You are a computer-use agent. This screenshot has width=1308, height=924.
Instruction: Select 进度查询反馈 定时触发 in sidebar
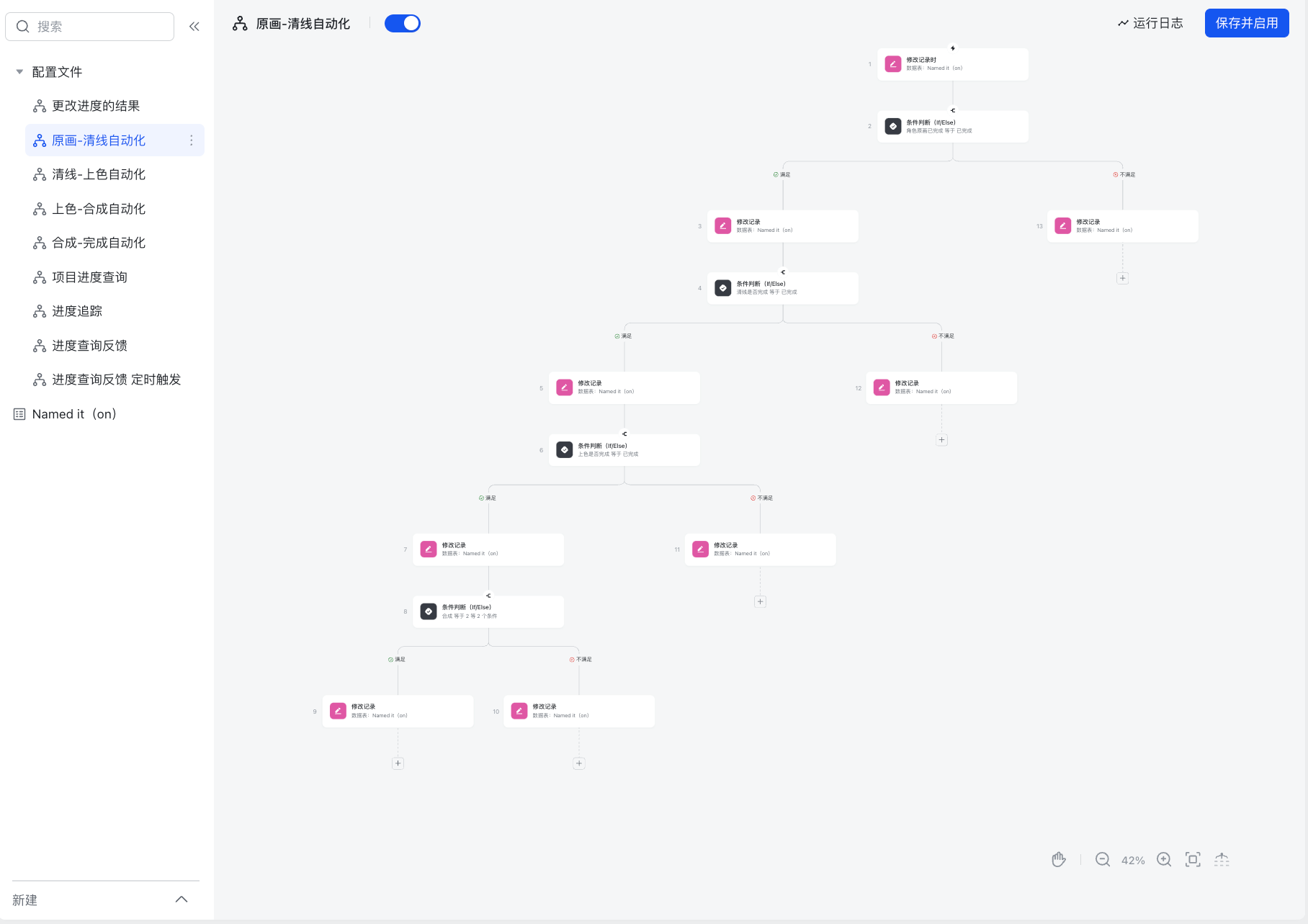(116, 380)
